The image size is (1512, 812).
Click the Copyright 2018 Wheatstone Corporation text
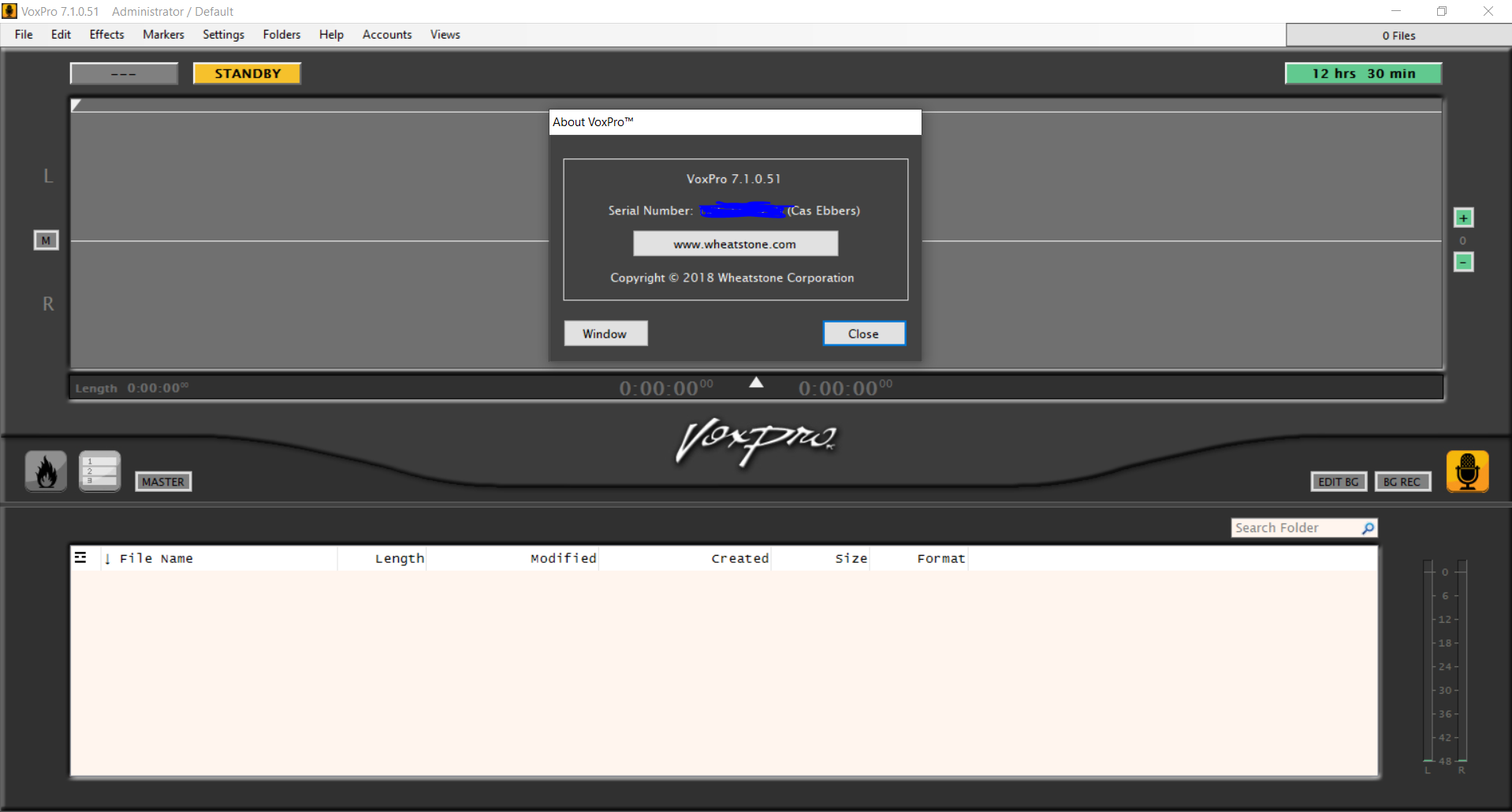[732, 277]
